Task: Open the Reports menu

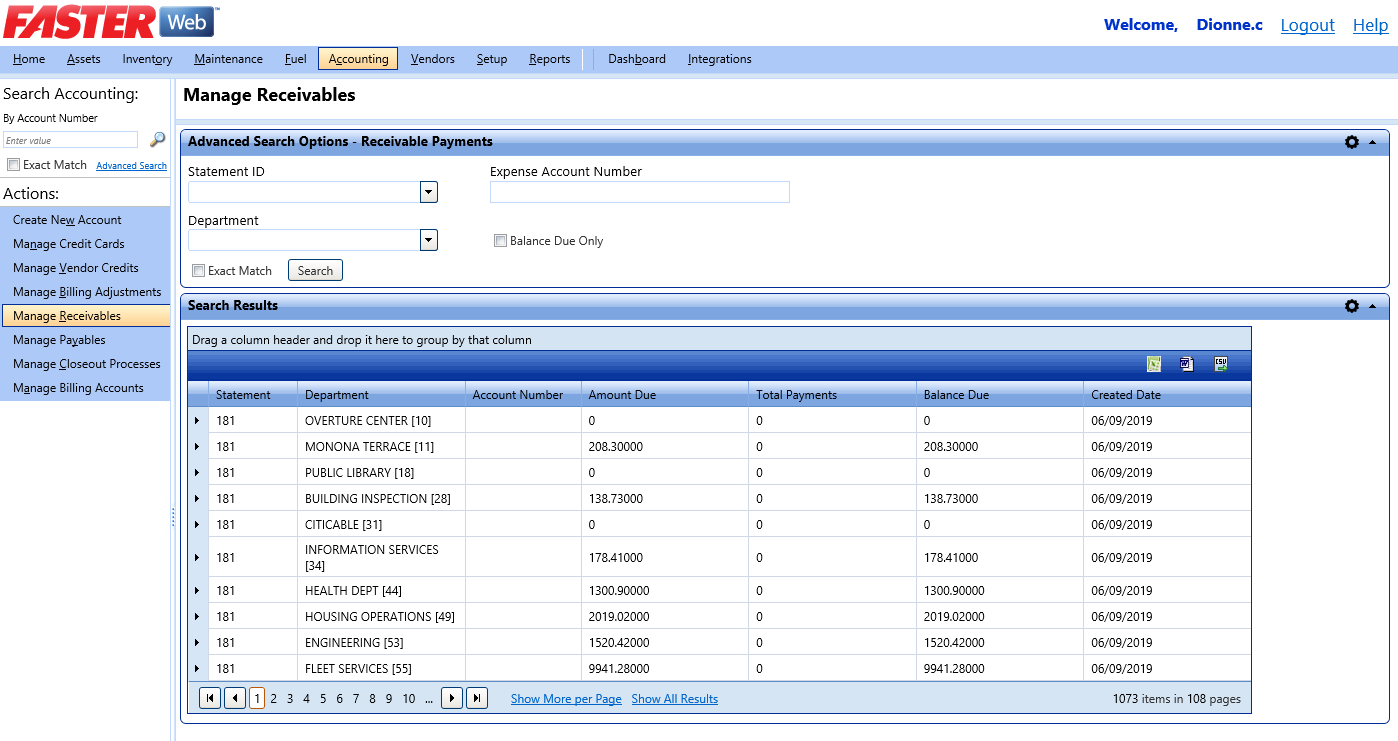Action: tap(550, 59)
